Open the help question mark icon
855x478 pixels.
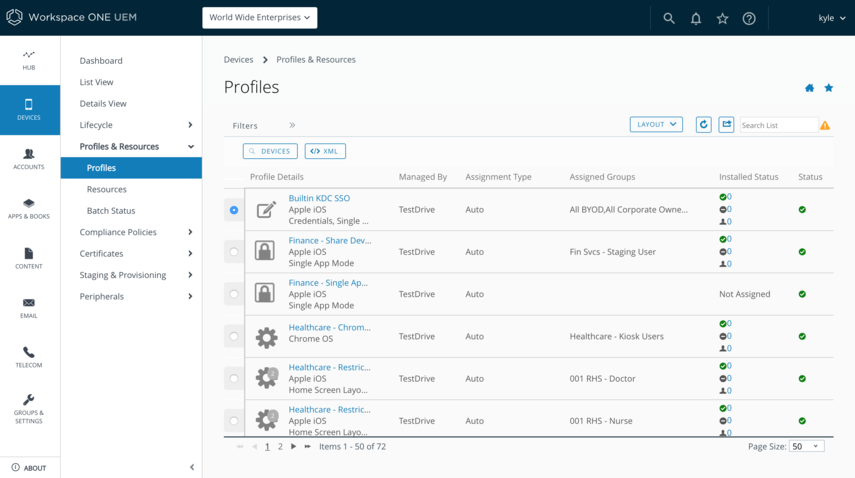(x=749, y=18)
